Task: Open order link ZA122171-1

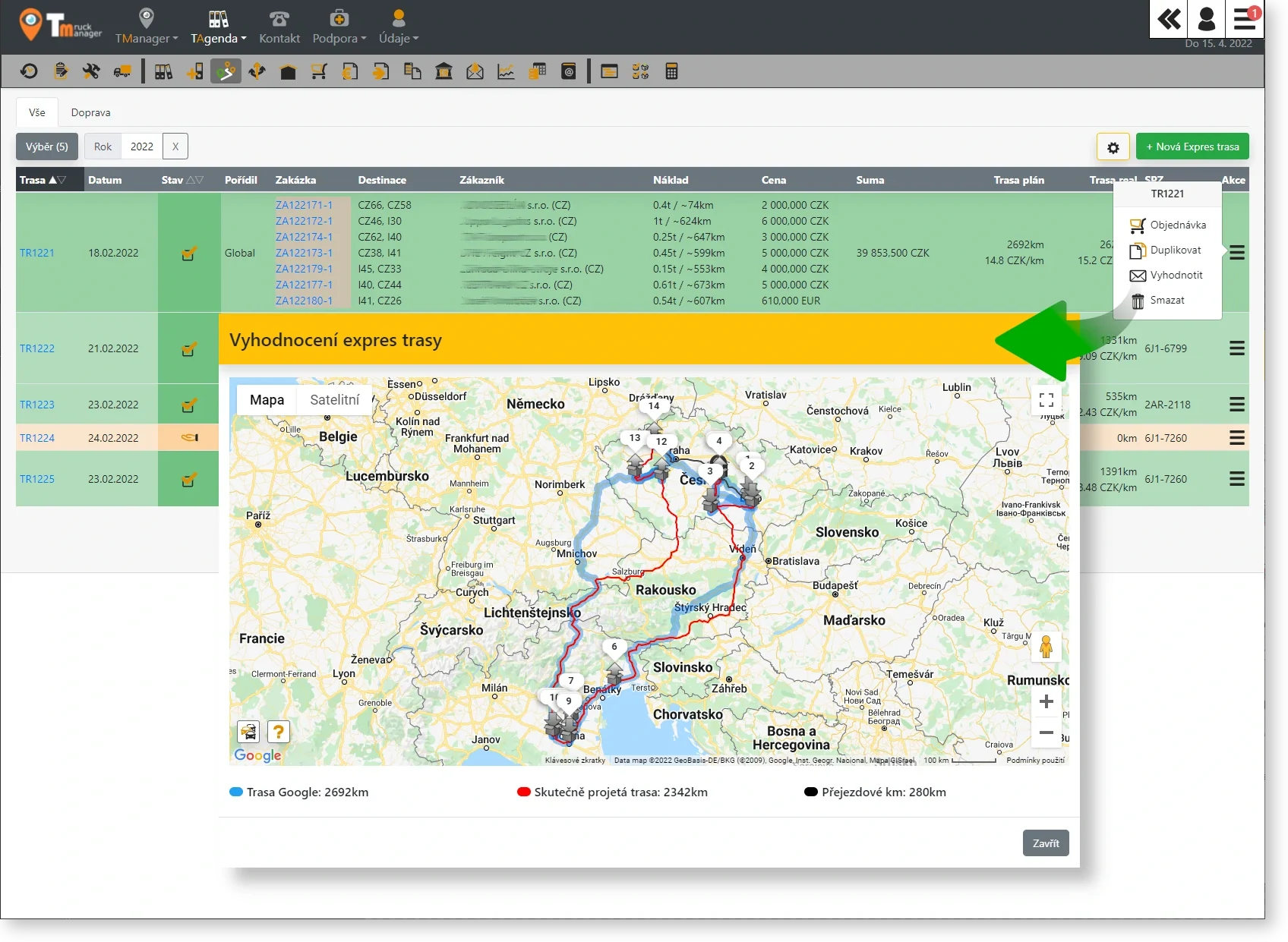Action: (x=304, y=205)
